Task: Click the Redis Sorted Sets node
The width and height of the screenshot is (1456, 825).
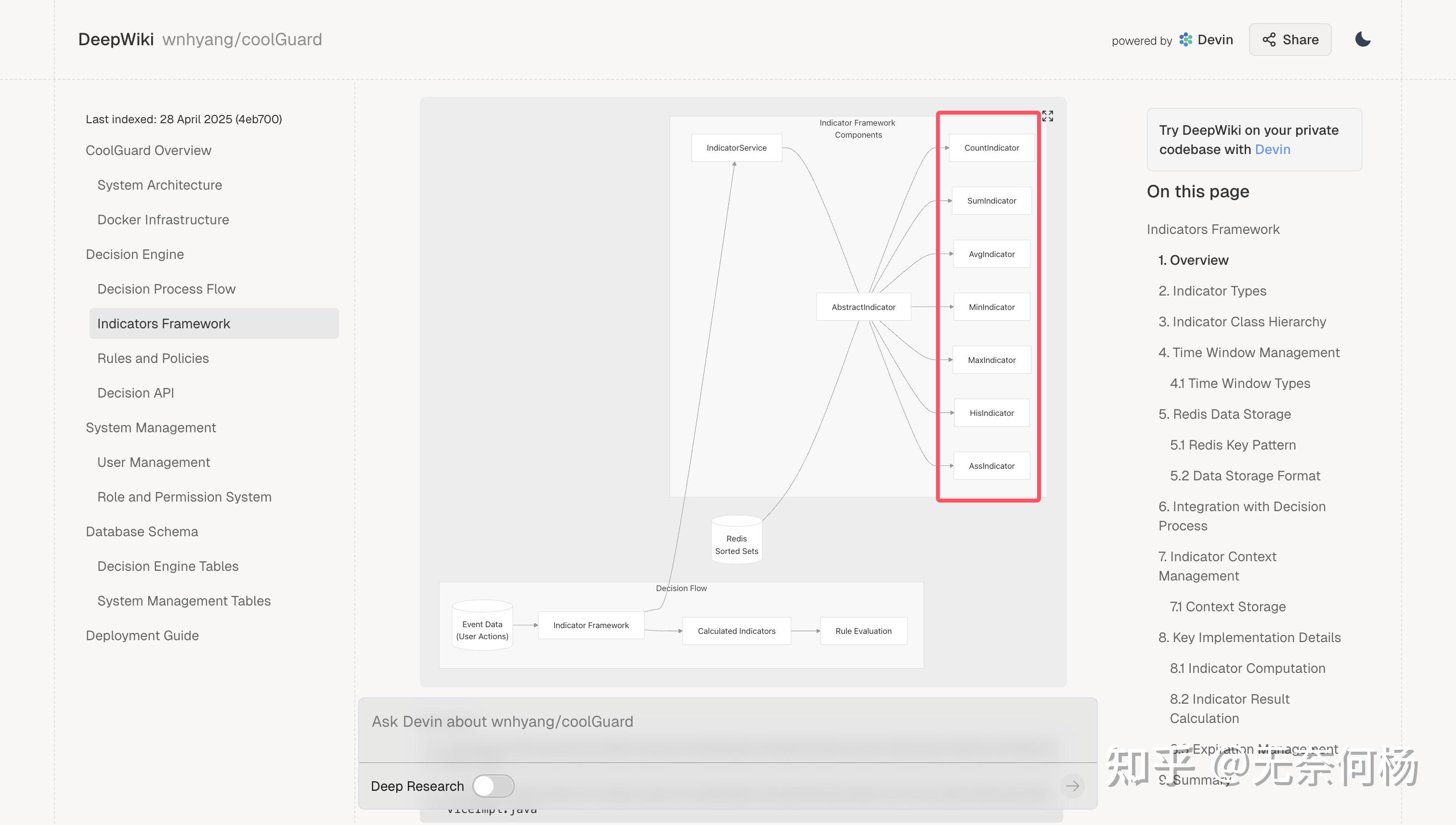Action: 736,540
